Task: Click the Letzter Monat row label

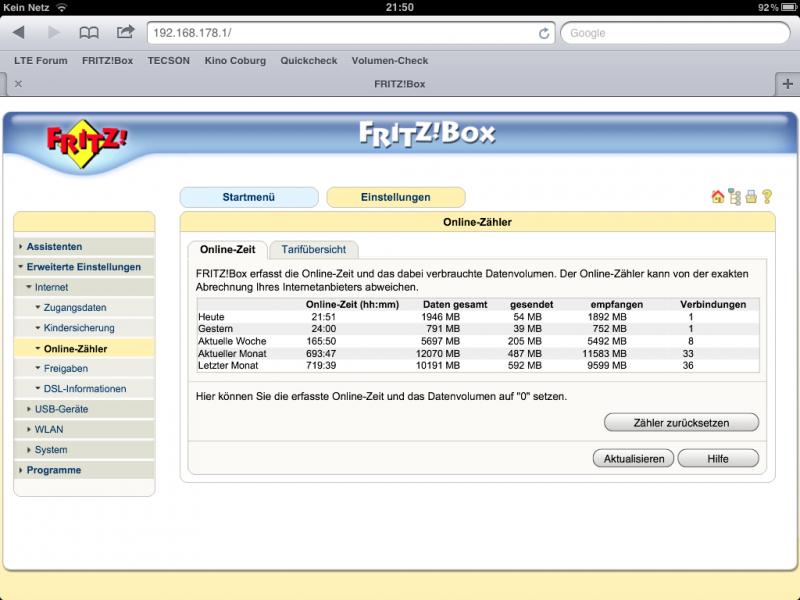Action: click(228, 366)
